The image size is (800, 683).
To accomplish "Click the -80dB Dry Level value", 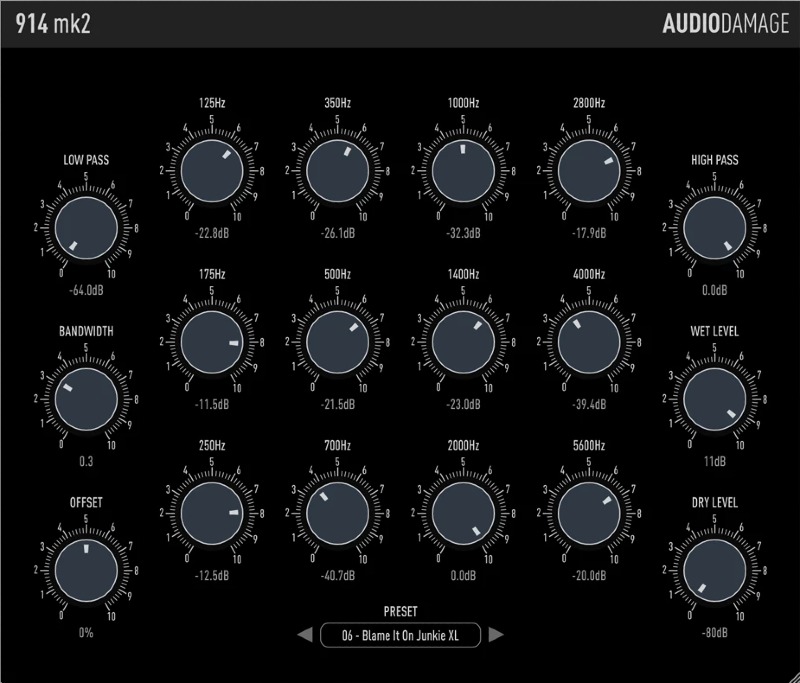I will (x=714, y=633).
